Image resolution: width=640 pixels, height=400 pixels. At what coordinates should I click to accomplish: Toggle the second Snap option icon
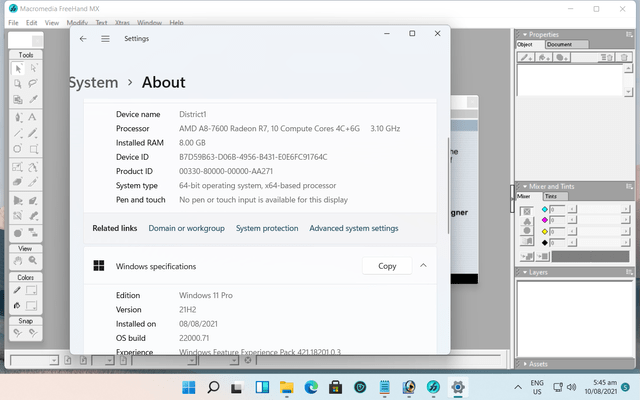coord(33,333)
